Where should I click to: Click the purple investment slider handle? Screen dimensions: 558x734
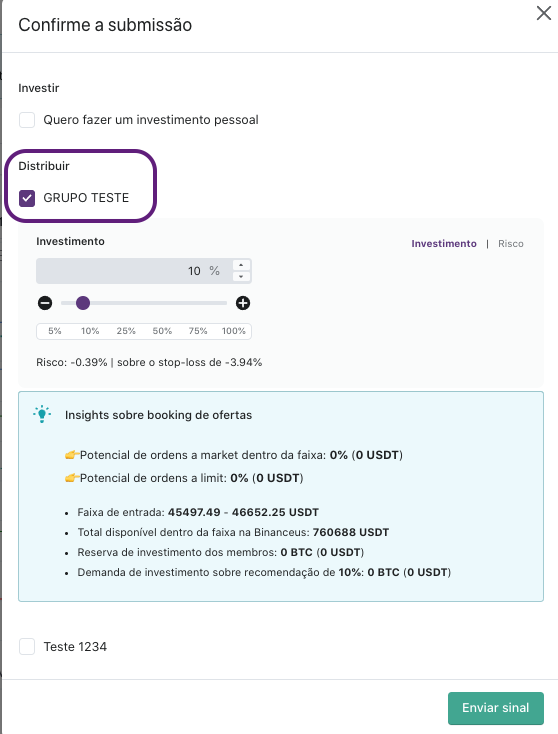pos(83,303)
